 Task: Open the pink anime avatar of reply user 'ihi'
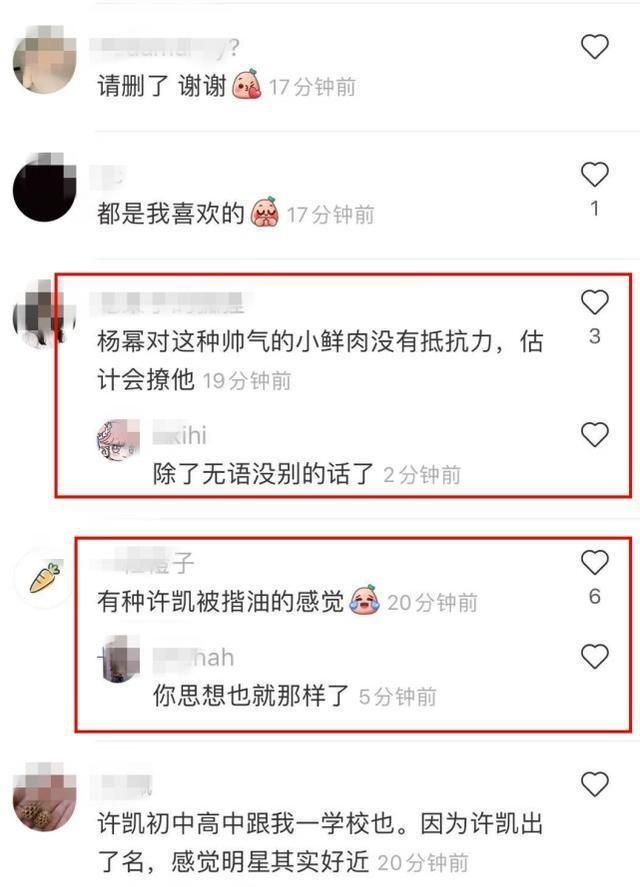[118, 441]
